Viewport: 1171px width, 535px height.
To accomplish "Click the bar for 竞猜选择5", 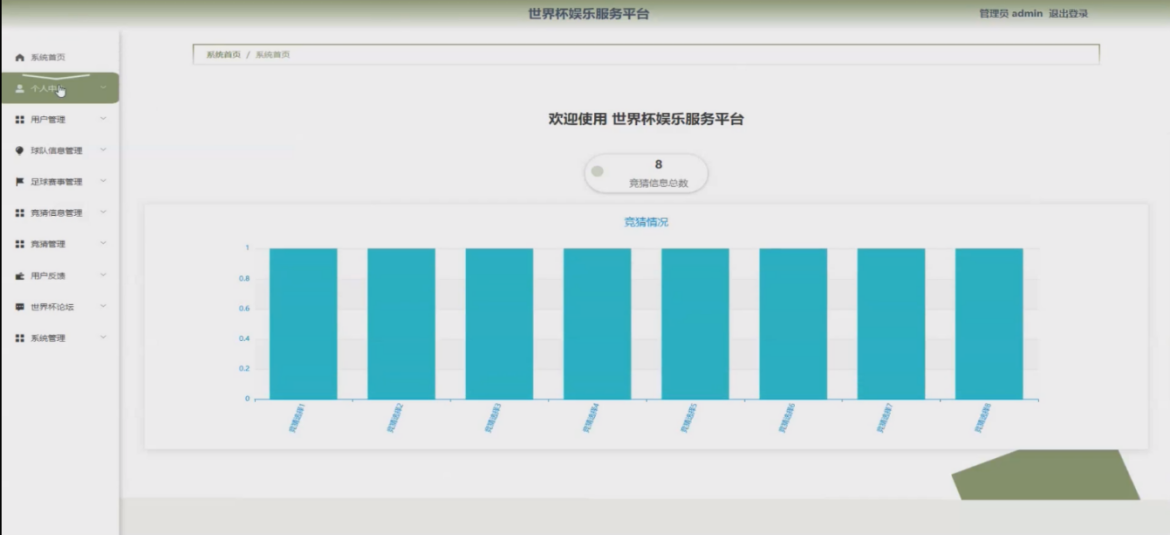I will (695, 324).
